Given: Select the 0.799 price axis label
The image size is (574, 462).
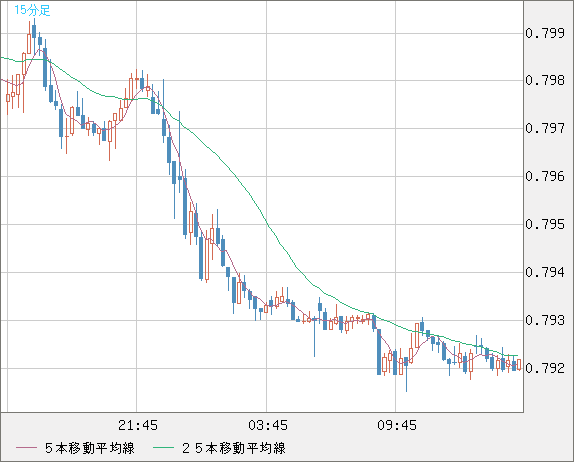Looking at the screenshot, I should pyautogui.click(x=545, y=33).
